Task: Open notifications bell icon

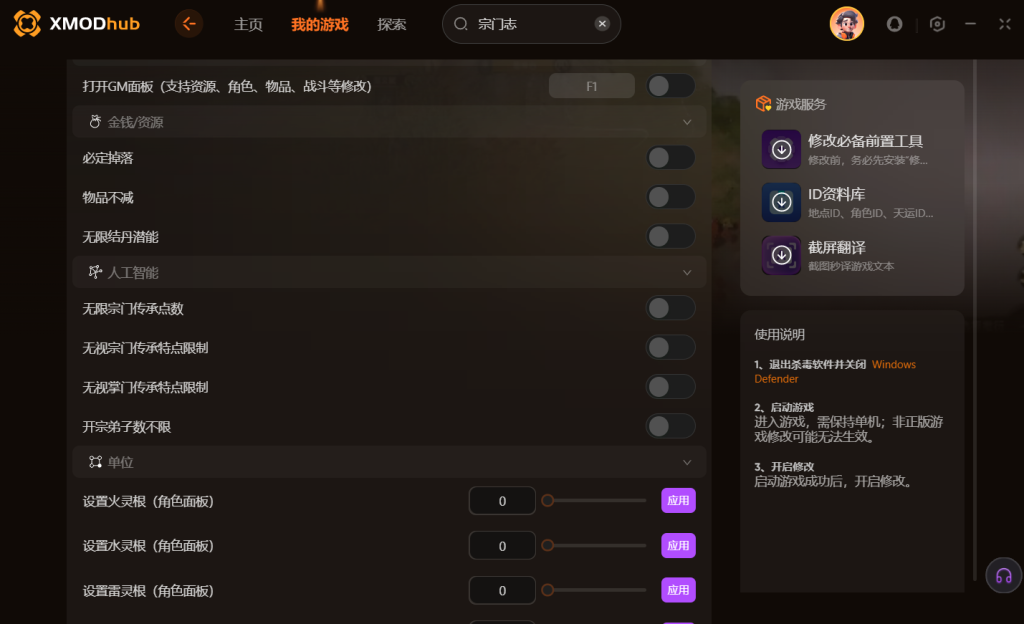Action: (894, 24)
